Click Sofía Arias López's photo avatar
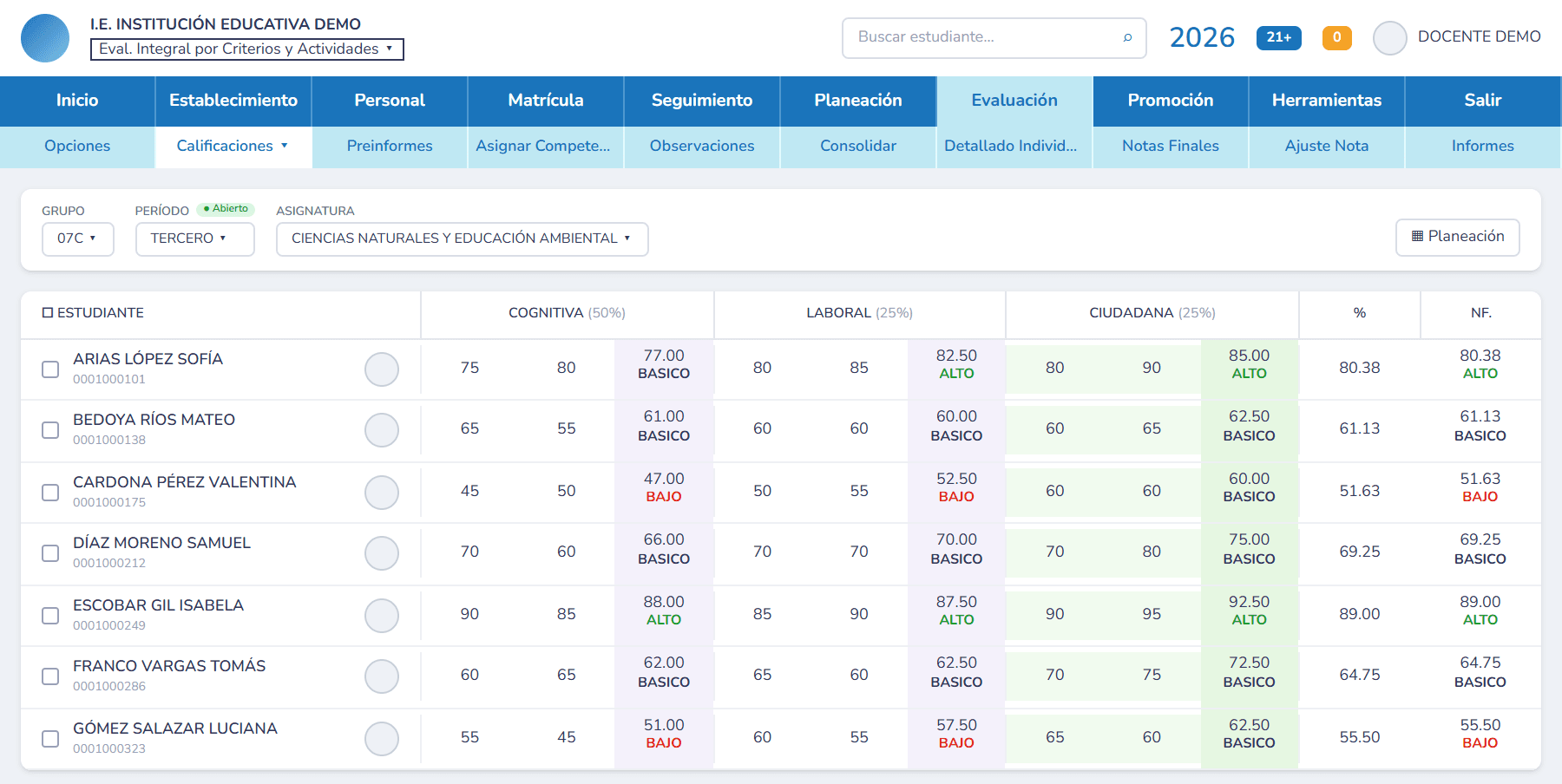 tap(382, 369)
